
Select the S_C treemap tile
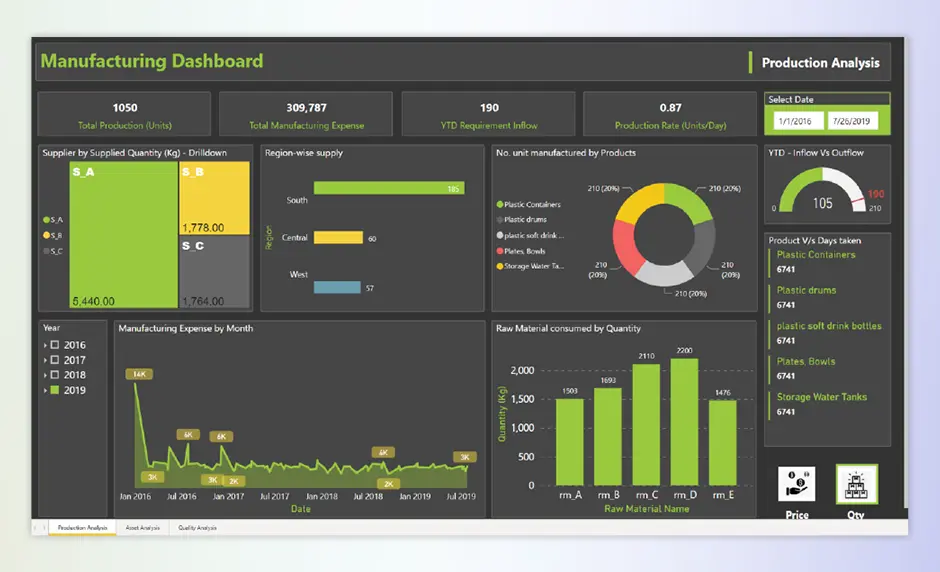[215, 272]
